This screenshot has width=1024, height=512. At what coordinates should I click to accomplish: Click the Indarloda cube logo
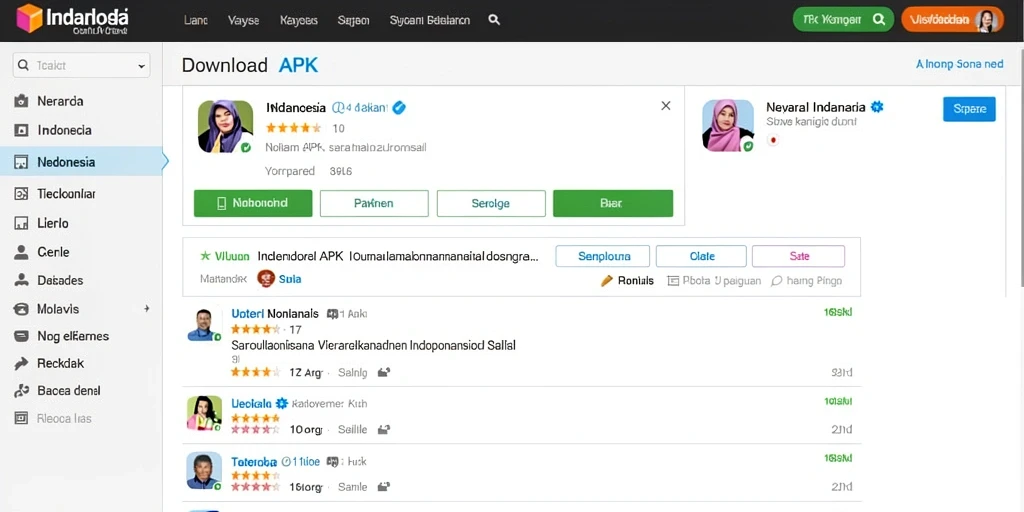(x=29, y=18)
